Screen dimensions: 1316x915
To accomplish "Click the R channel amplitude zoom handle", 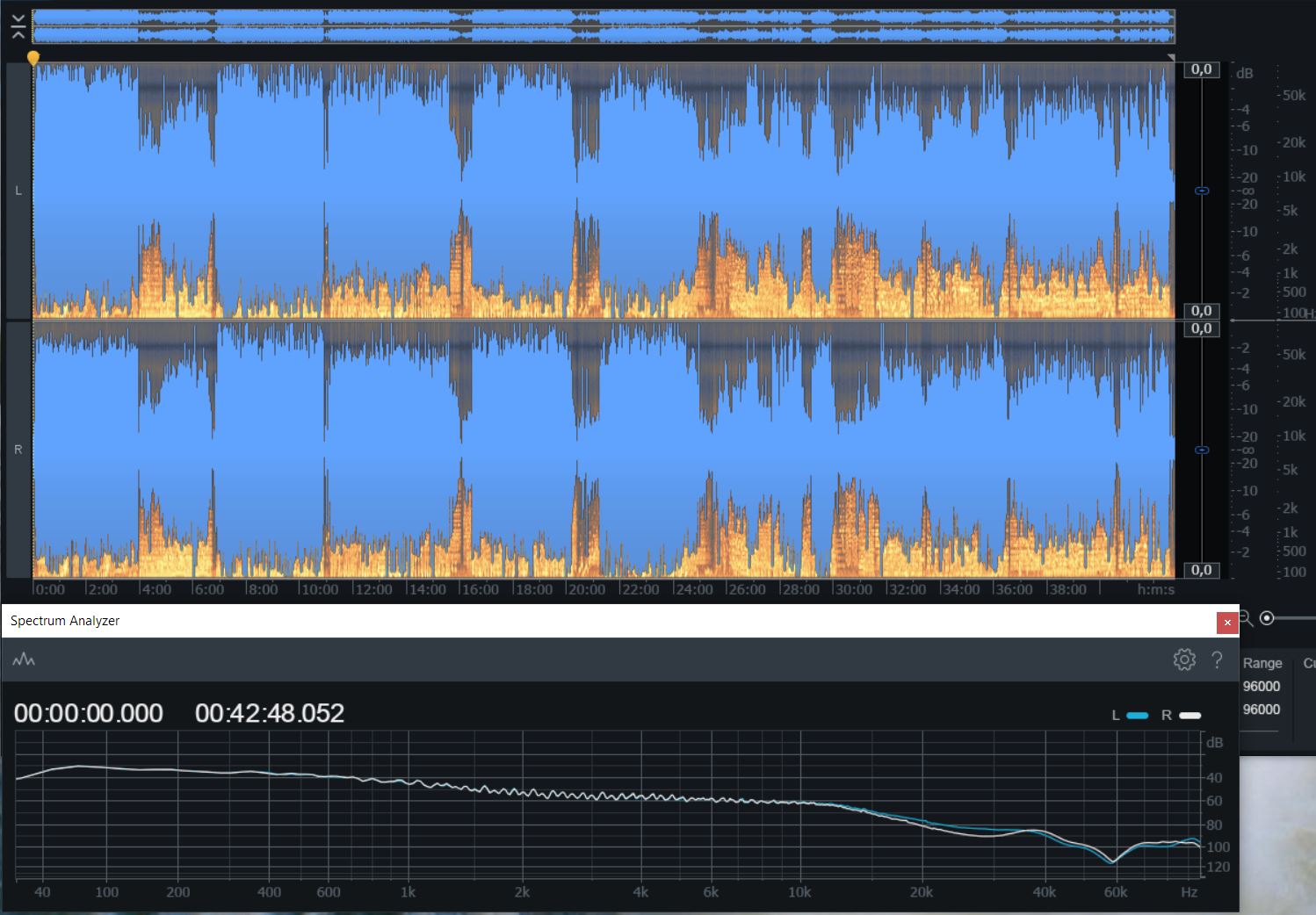I will pos(1203,450).
